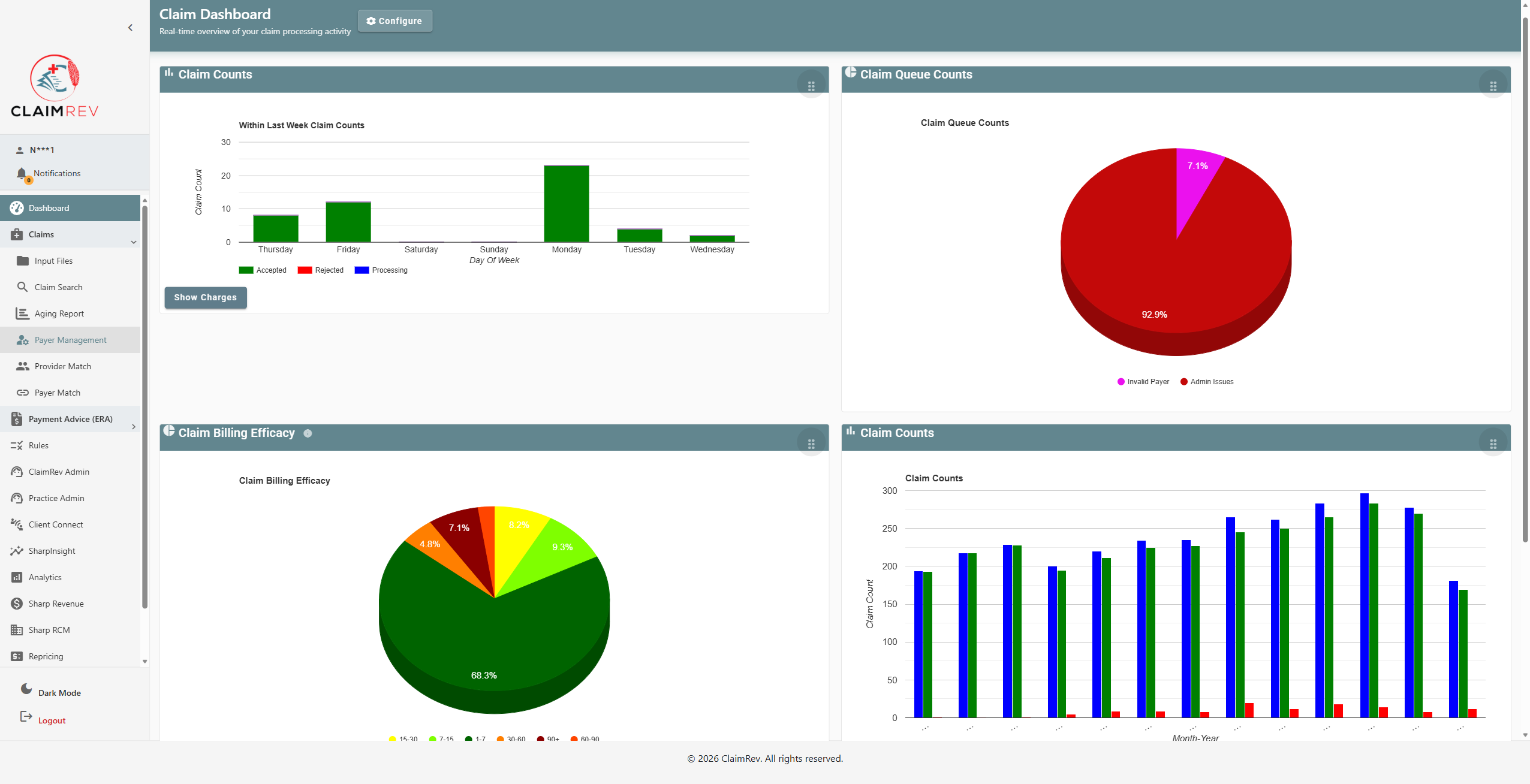Click the ClaimRev logo
Image resolution: width=1530 pixels, height=784 pixels.
(55, 86)
